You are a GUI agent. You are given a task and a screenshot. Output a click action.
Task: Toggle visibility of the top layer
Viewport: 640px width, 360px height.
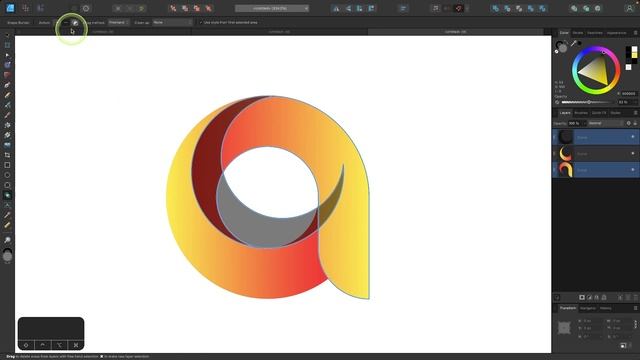click(633, 137)
